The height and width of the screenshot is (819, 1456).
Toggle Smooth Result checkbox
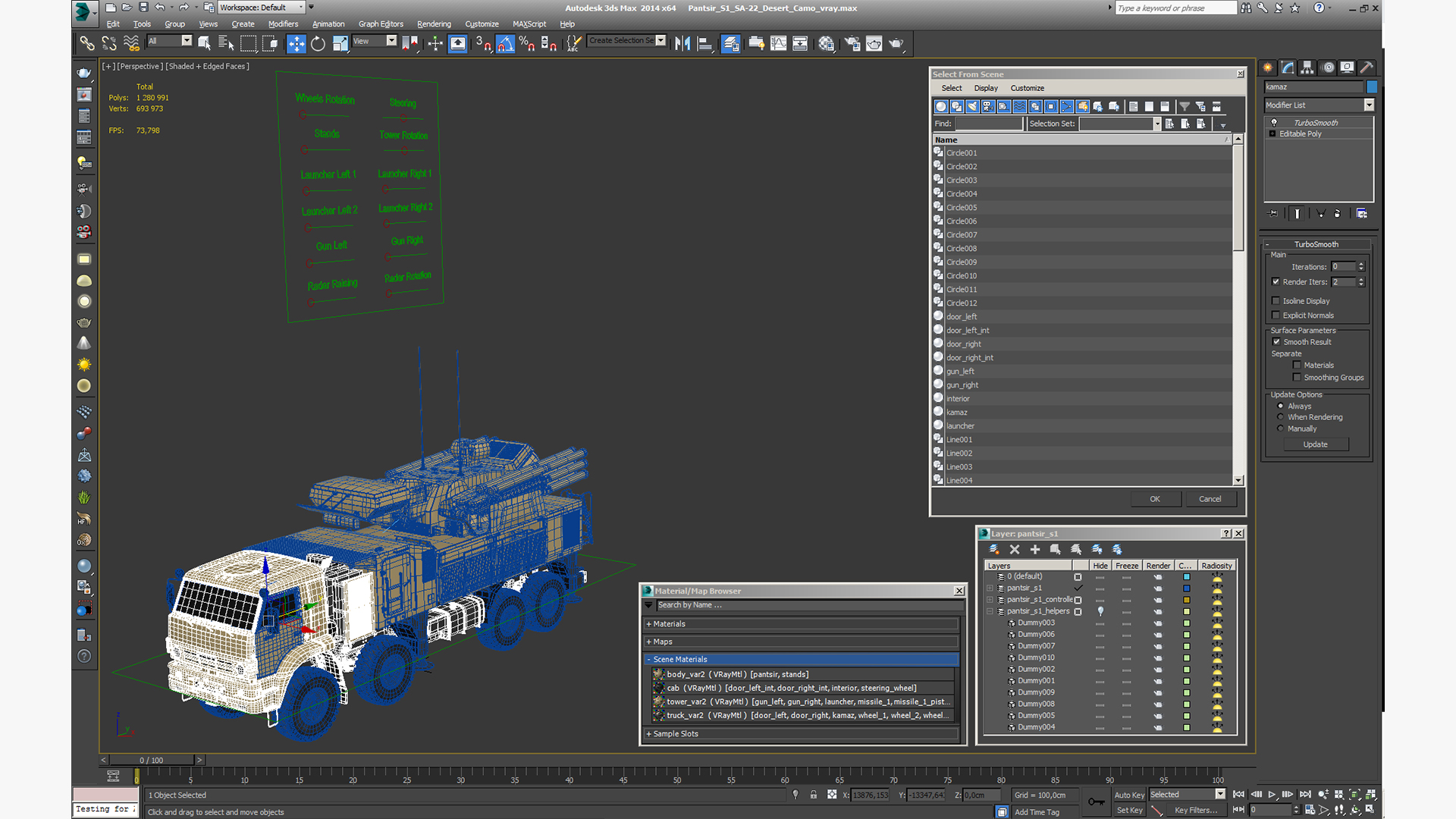[1276, 341]
